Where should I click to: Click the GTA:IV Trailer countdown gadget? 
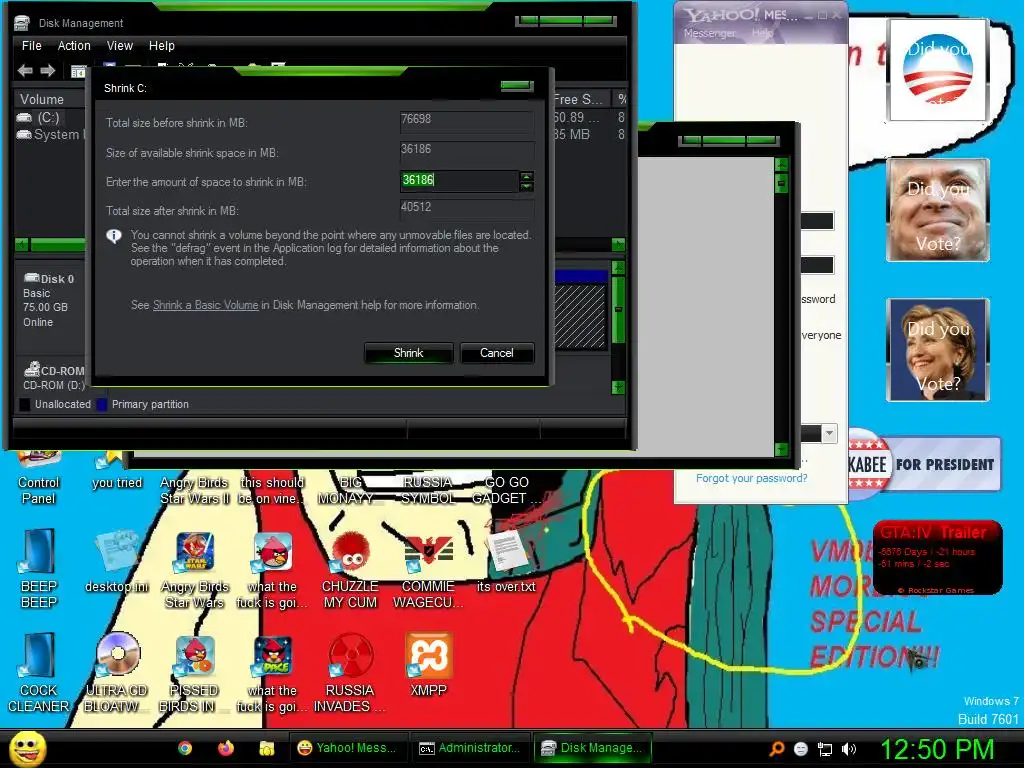(938, 558)
